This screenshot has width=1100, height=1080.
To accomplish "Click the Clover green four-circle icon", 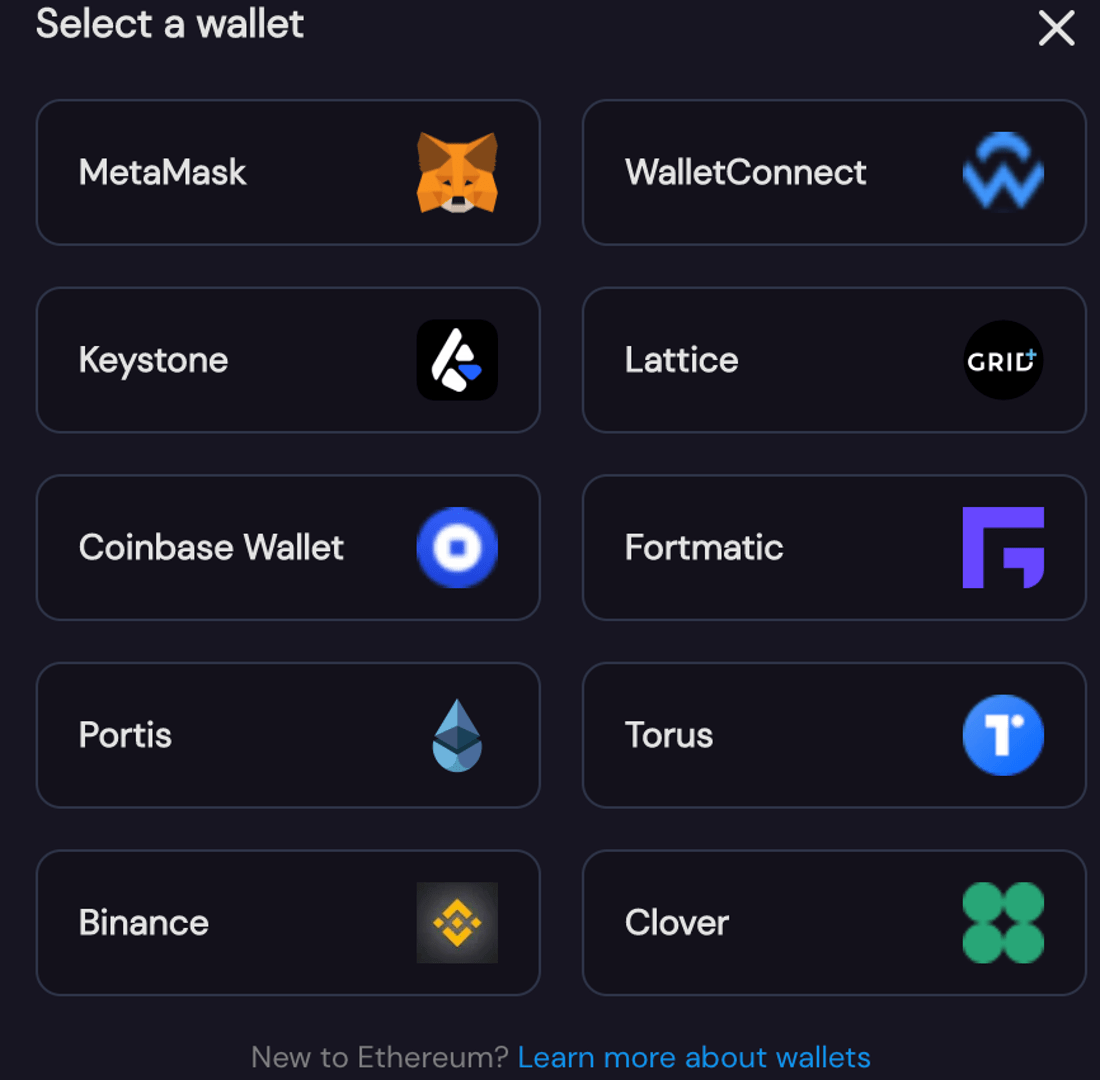I will (x=1003, y=923).
